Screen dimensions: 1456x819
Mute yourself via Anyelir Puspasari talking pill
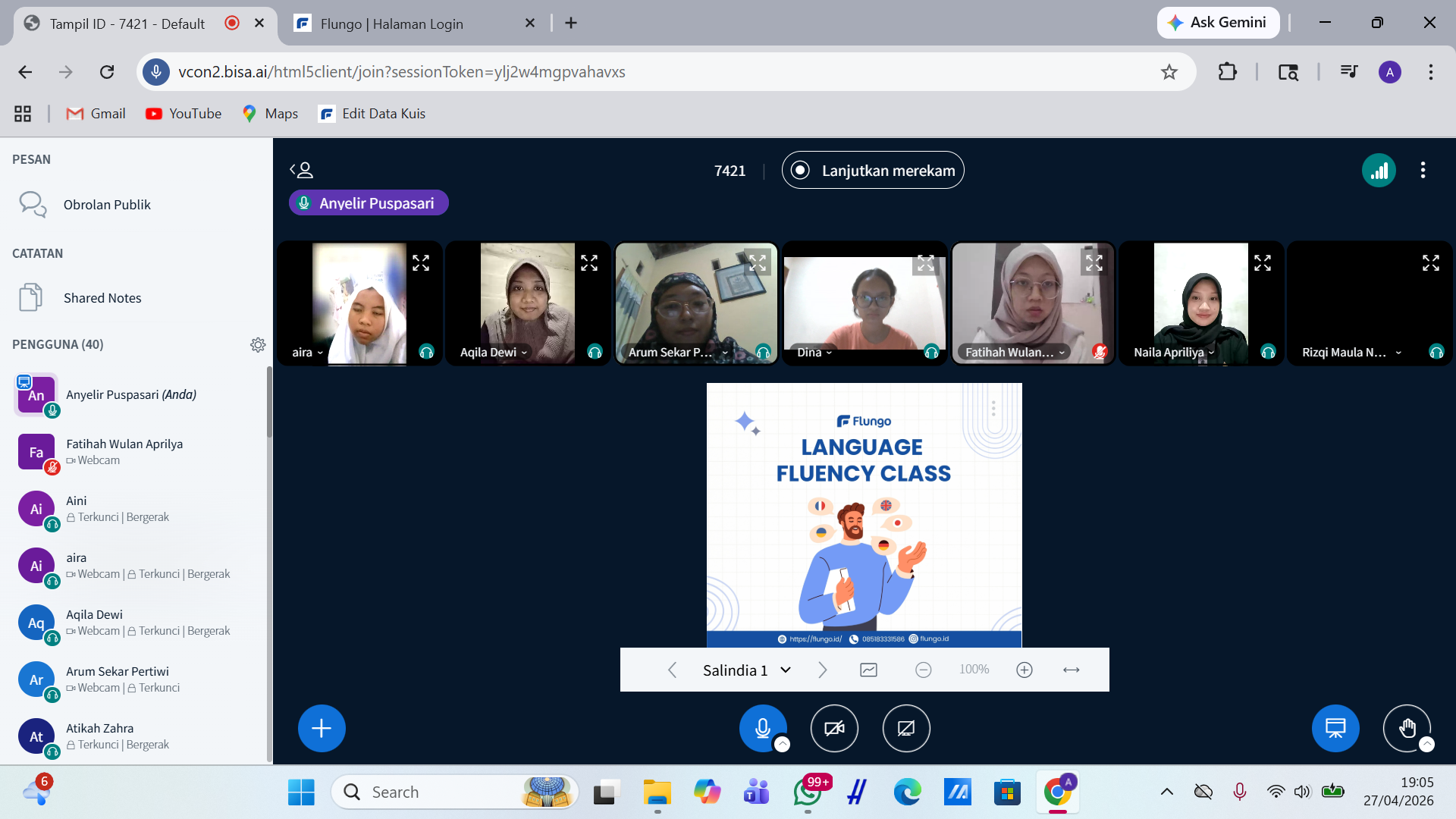click(369, 202)
